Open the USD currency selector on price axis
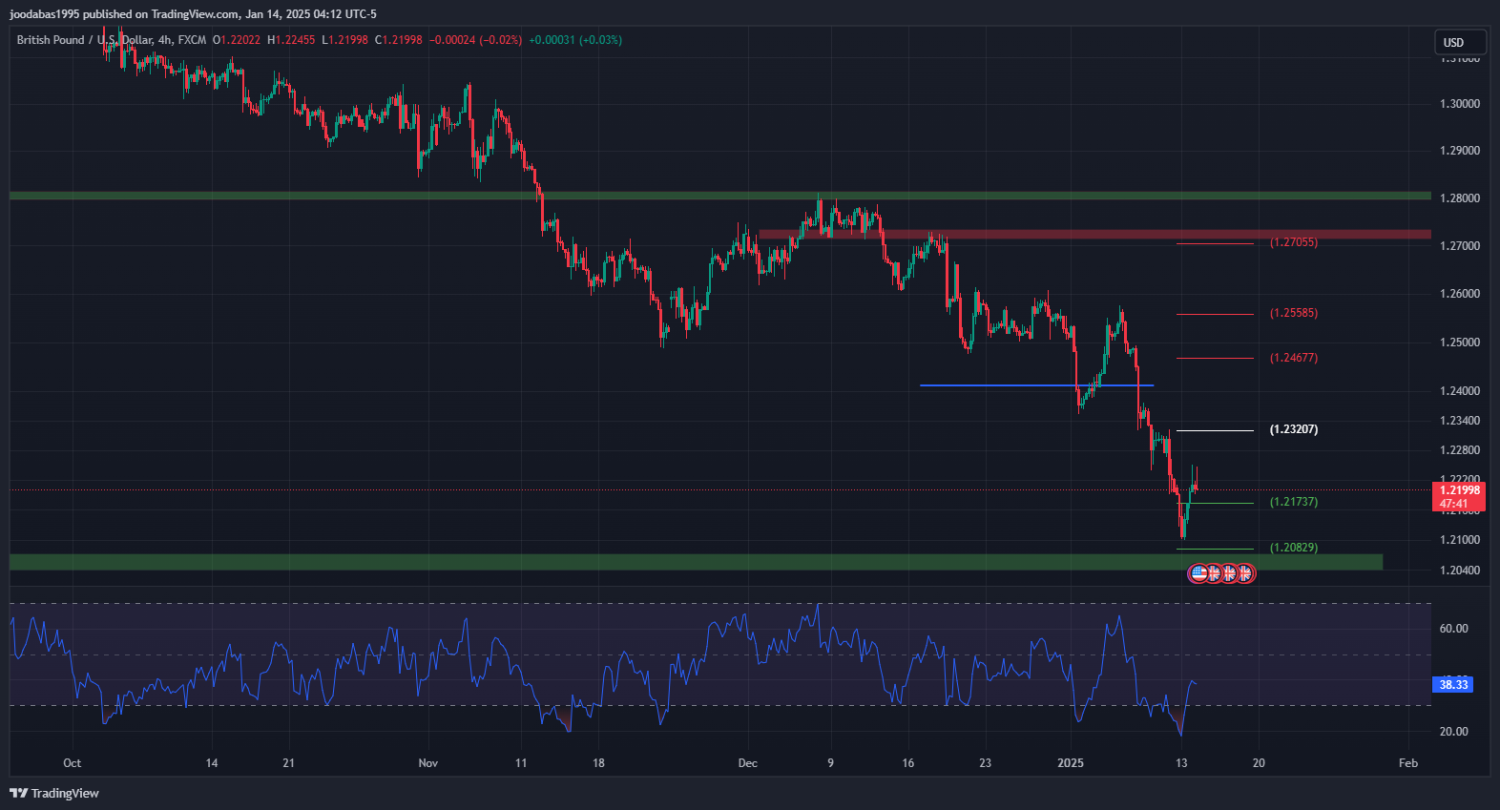The width and height of the screenshot is (1500, 810). tap(1453, 42)
